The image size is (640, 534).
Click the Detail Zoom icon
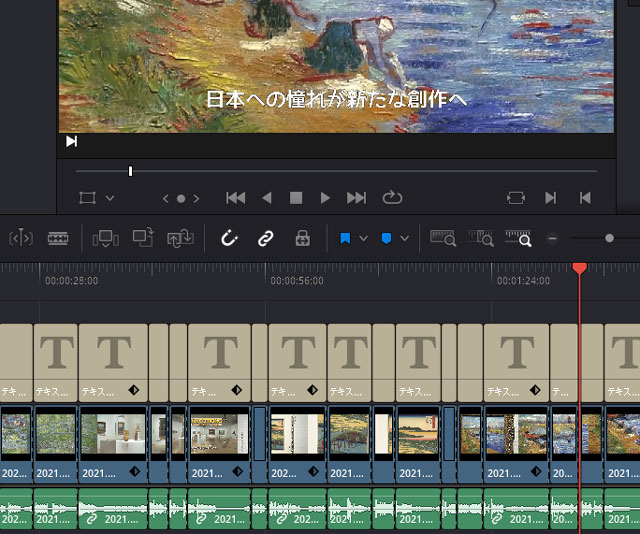pyautogui.click(x=481, y=238)
